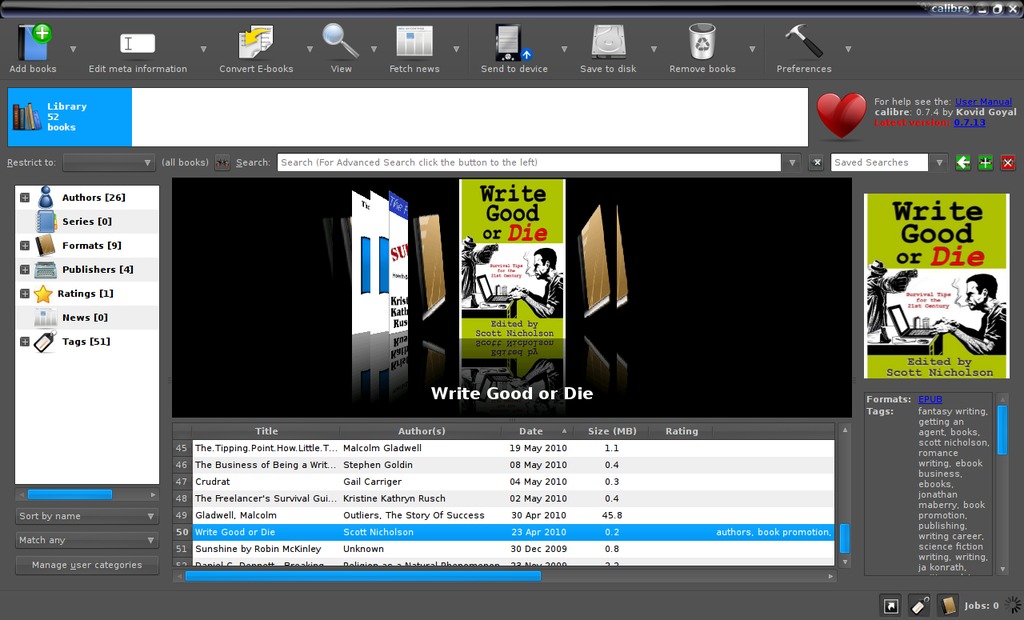The height and width of the screenshot is (620, 1024).
Task: Click the View magnifier icon
Action: (341, 43)
